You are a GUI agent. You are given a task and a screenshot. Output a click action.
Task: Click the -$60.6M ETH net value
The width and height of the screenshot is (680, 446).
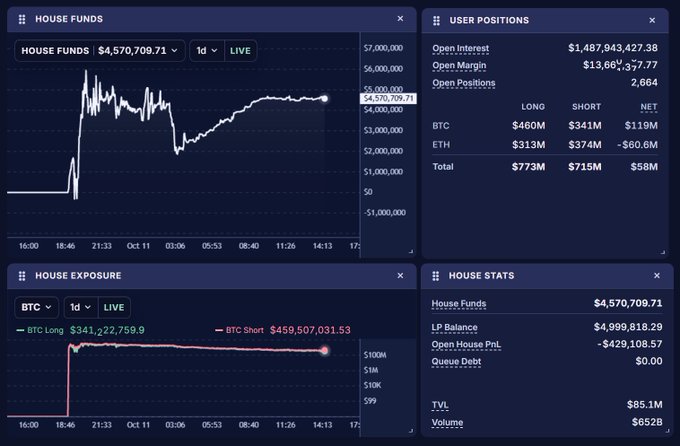point(637,145)
